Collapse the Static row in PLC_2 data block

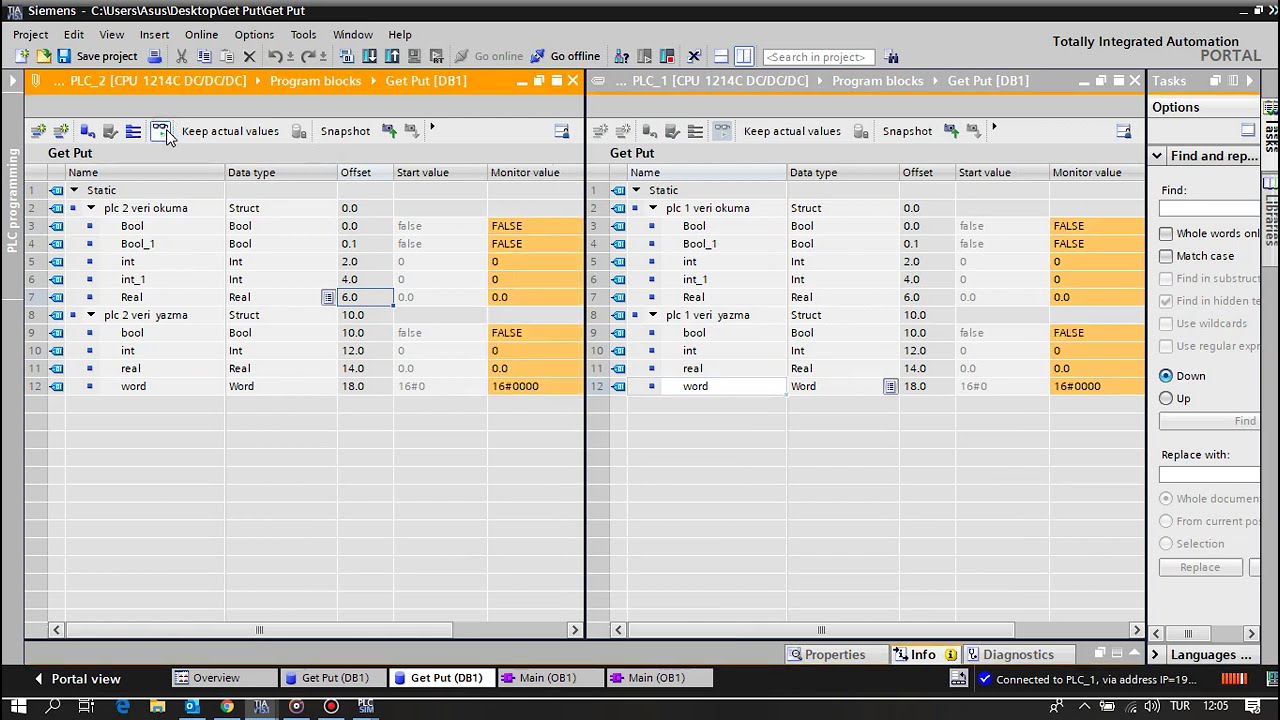point(74,190)
